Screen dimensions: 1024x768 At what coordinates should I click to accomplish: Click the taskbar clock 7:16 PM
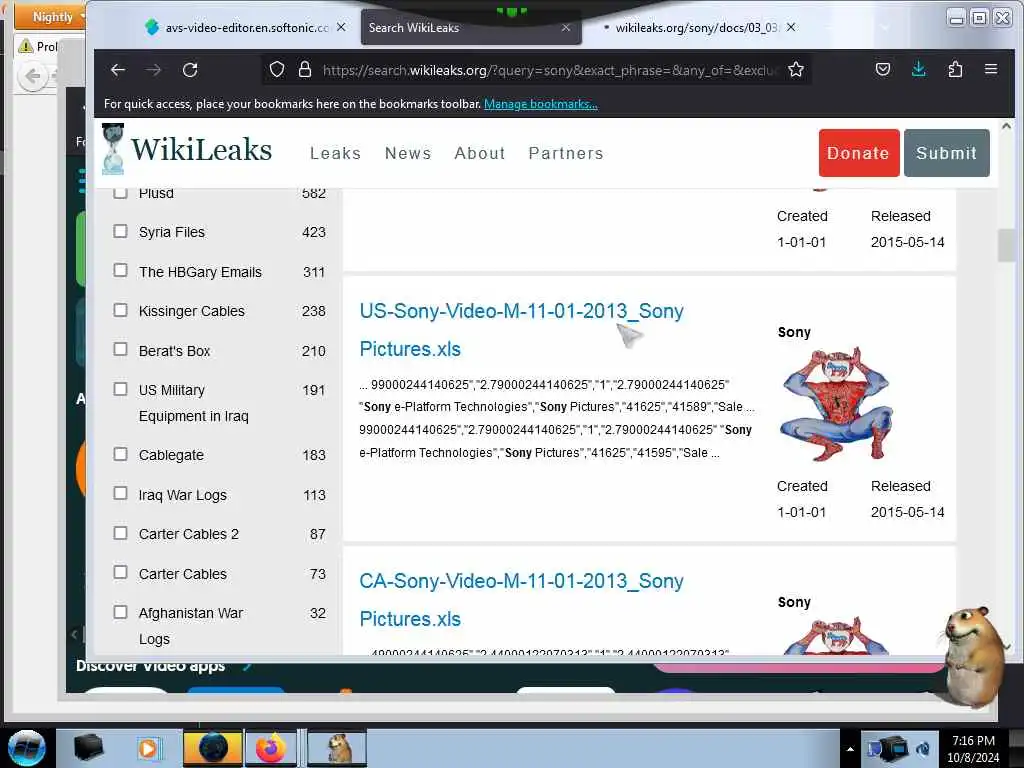click(973, 741)
